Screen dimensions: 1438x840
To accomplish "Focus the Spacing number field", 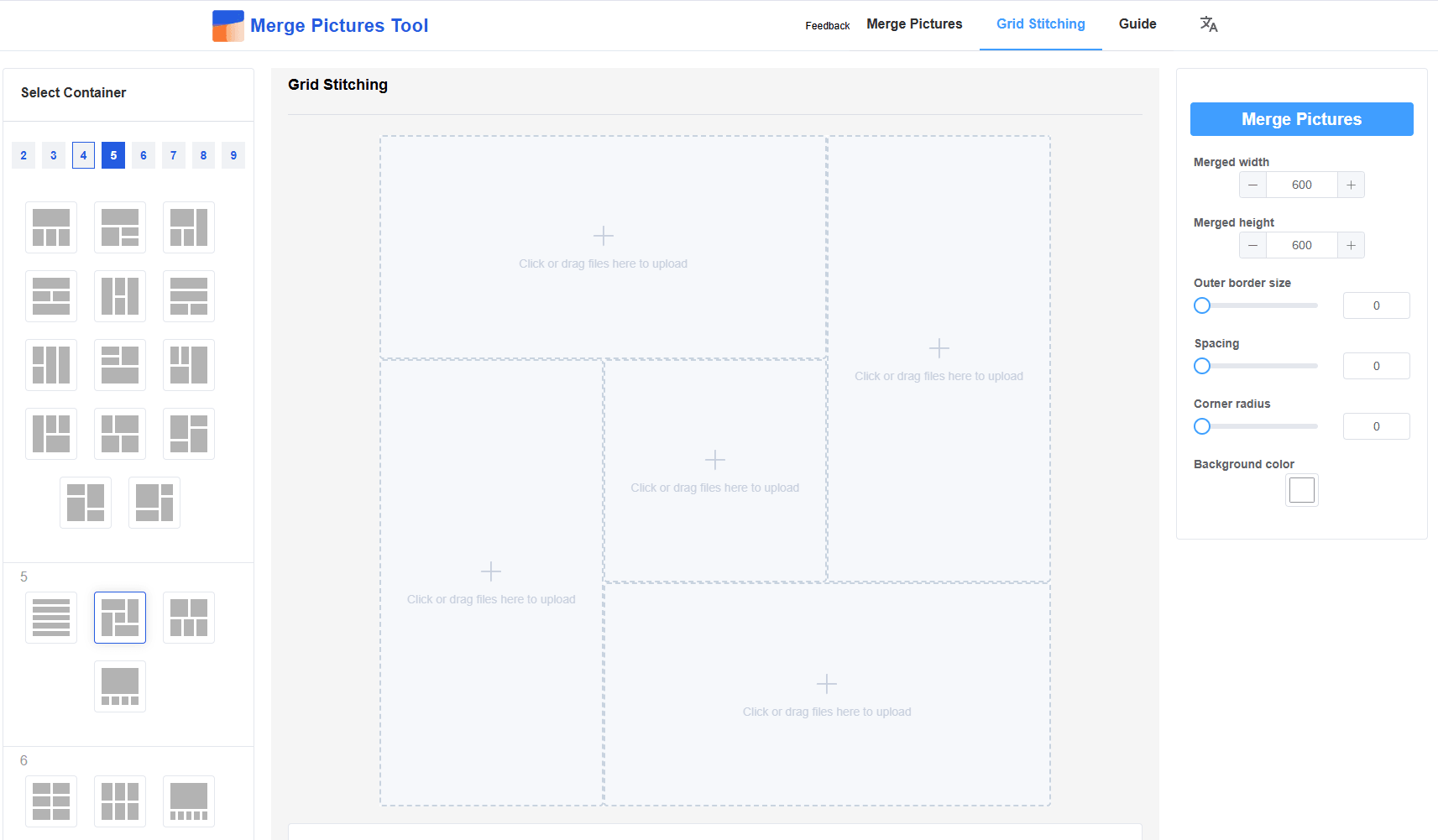I will click(1376, 366).
